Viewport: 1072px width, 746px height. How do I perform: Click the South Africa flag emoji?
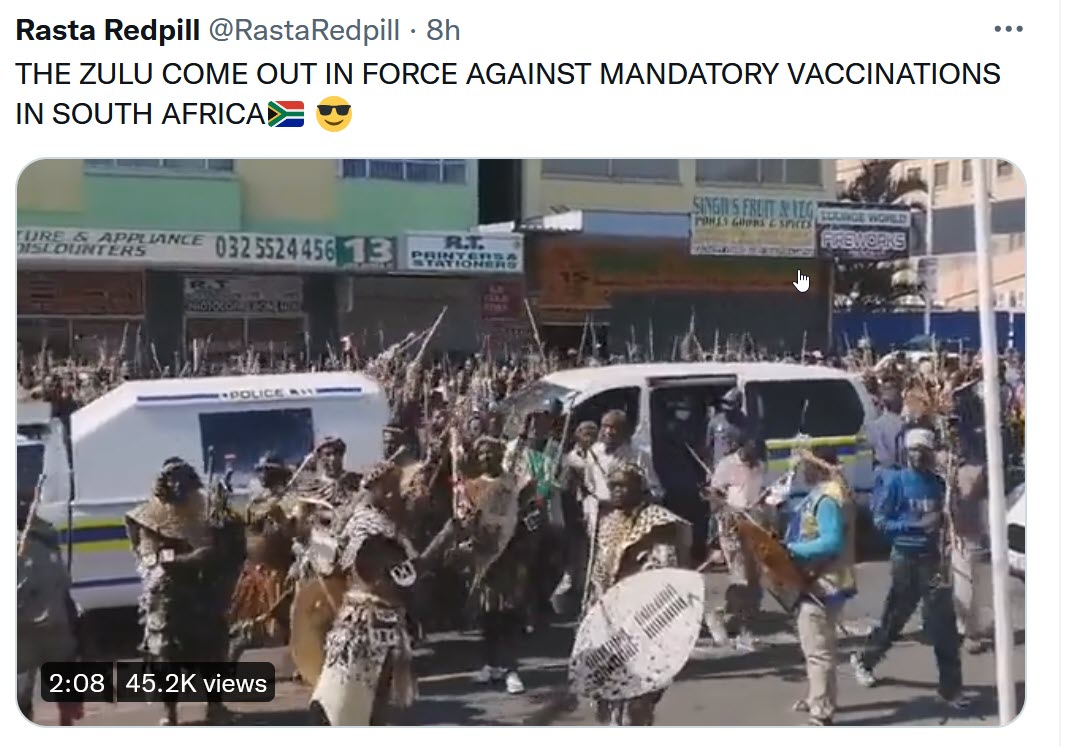point(286,114)
